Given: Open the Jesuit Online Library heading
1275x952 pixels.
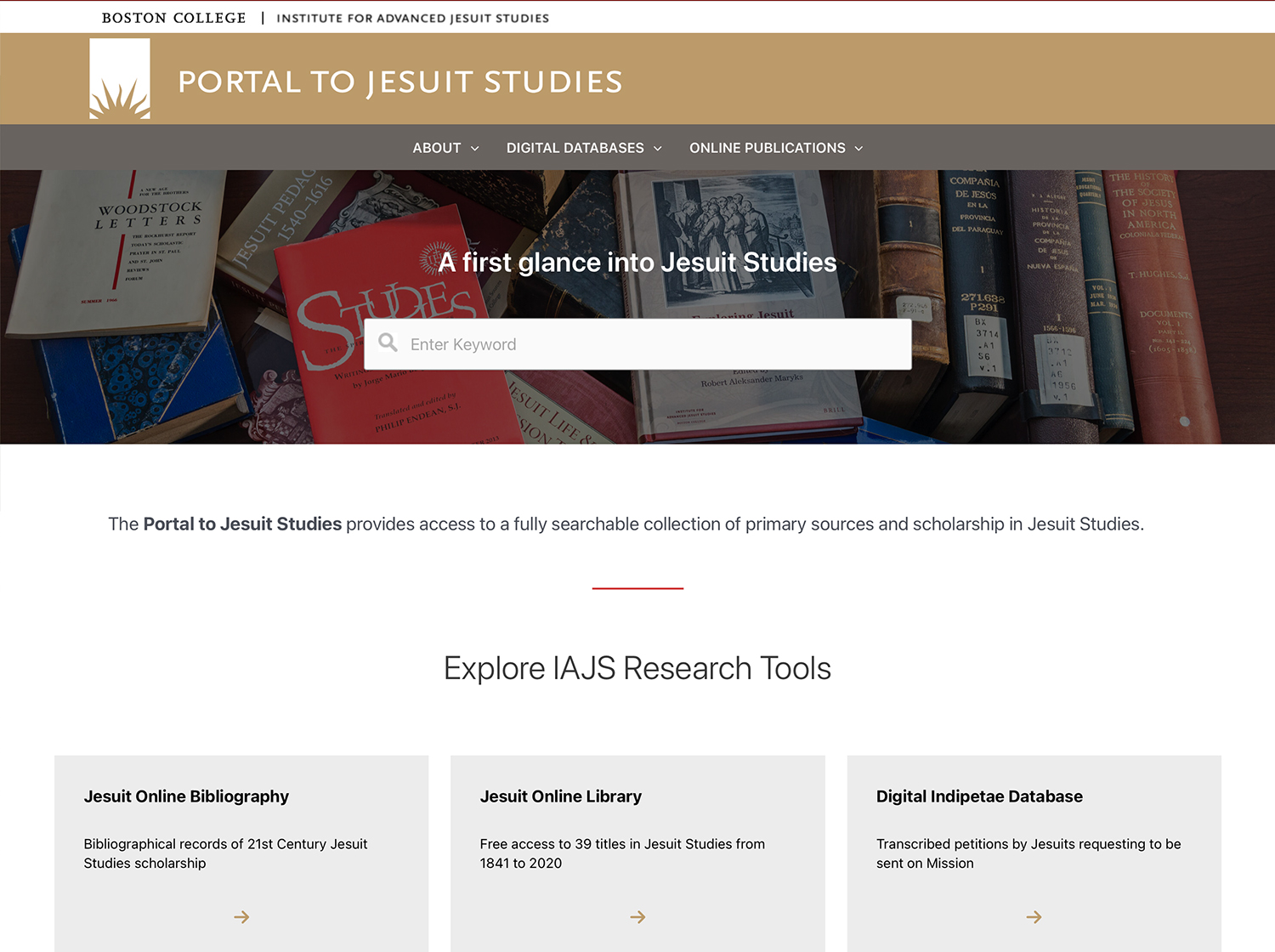Looking at the screenshot, I should [560, 796].
